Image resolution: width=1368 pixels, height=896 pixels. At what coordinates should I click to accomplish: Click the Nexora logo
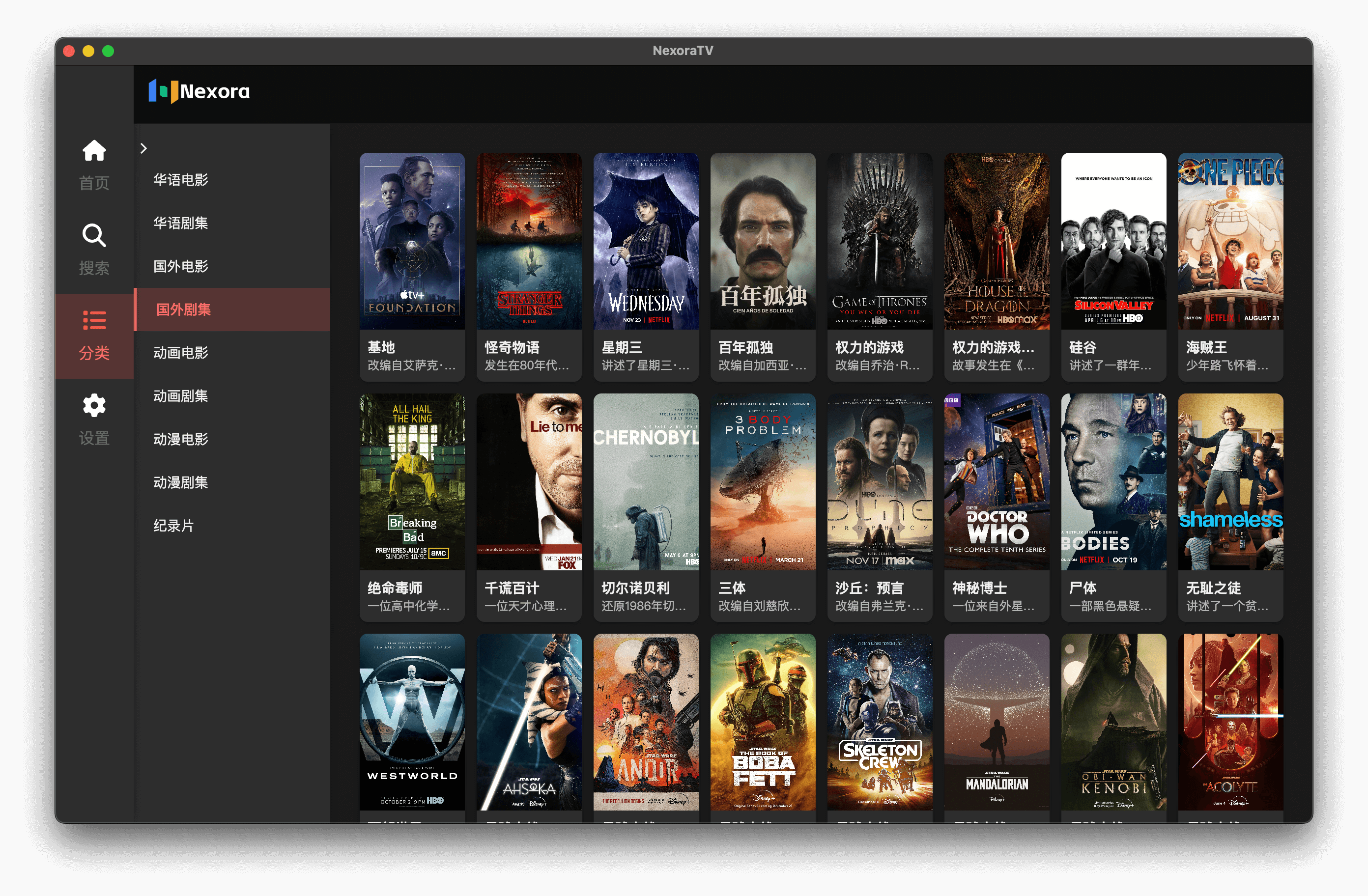(x=199, y=91)
